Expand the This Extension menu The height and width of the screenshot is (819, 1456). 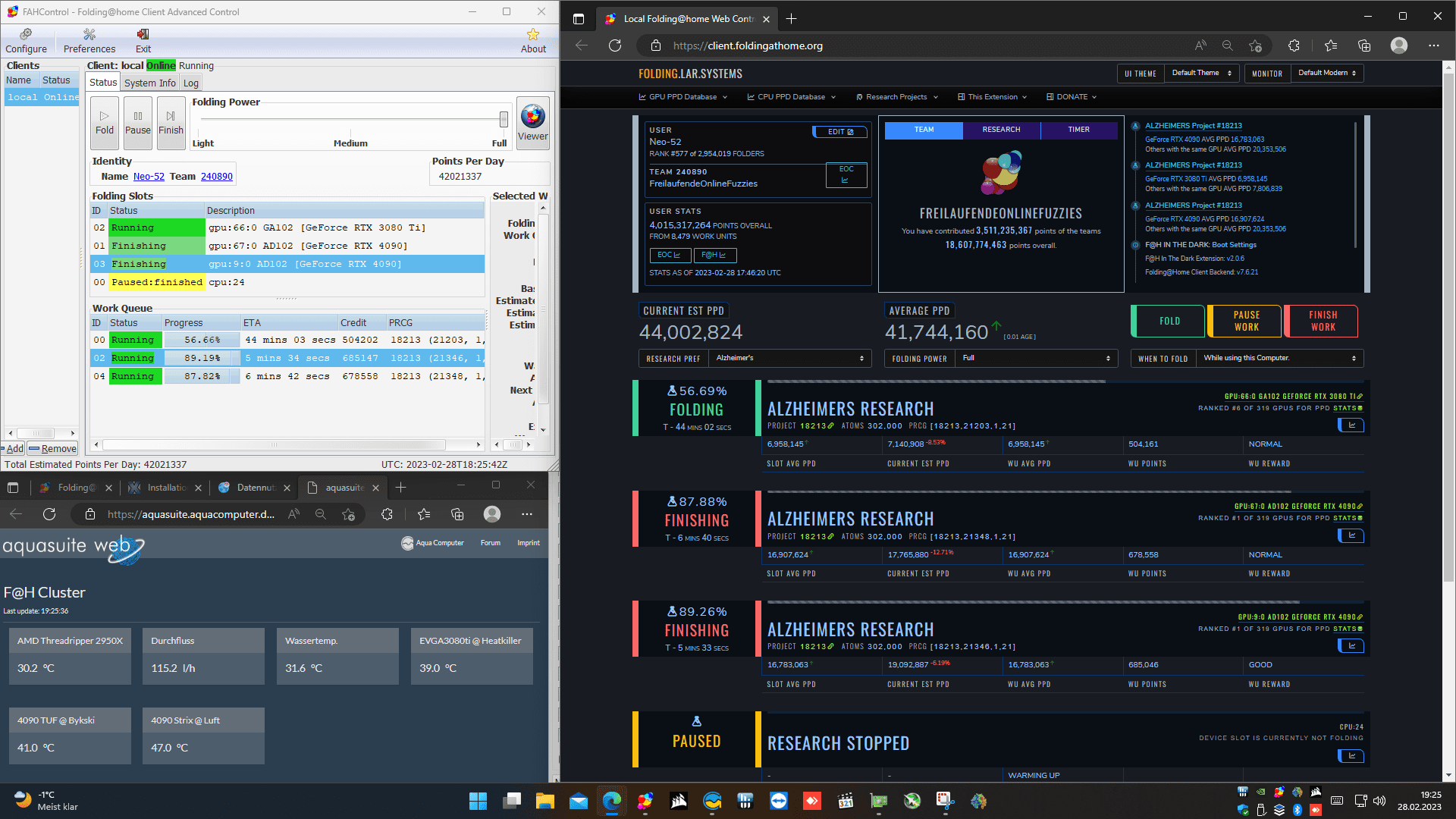click(x=993, y=97)
